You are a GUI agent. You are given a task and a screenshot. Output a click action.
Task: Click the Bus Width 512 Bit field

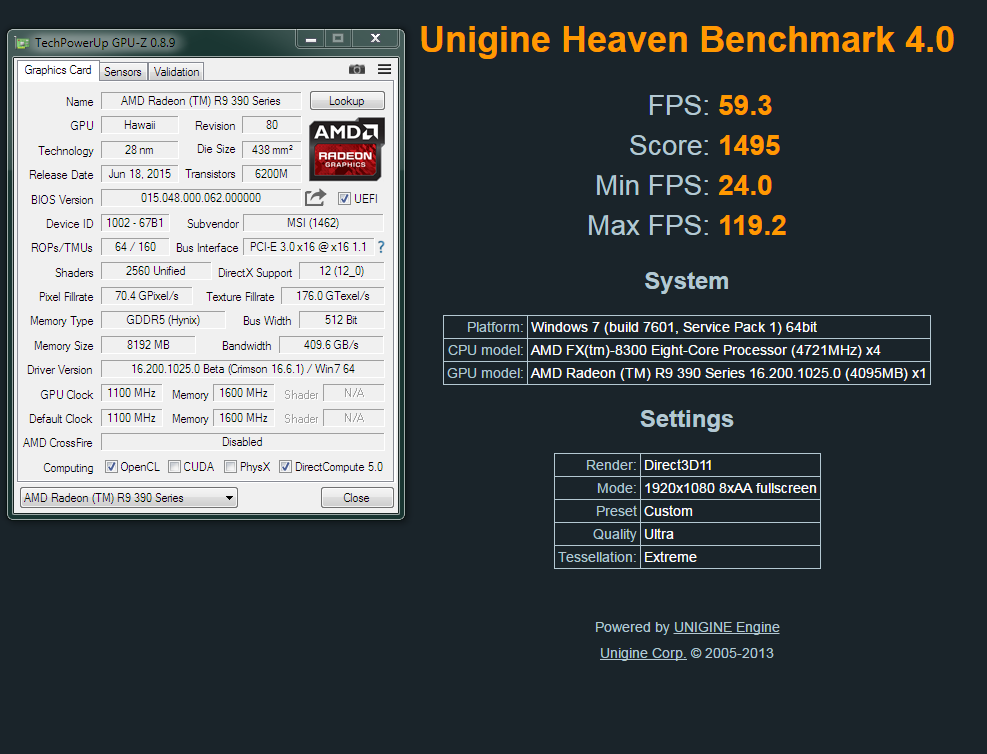pyautogui.click(x=341, y=320)
